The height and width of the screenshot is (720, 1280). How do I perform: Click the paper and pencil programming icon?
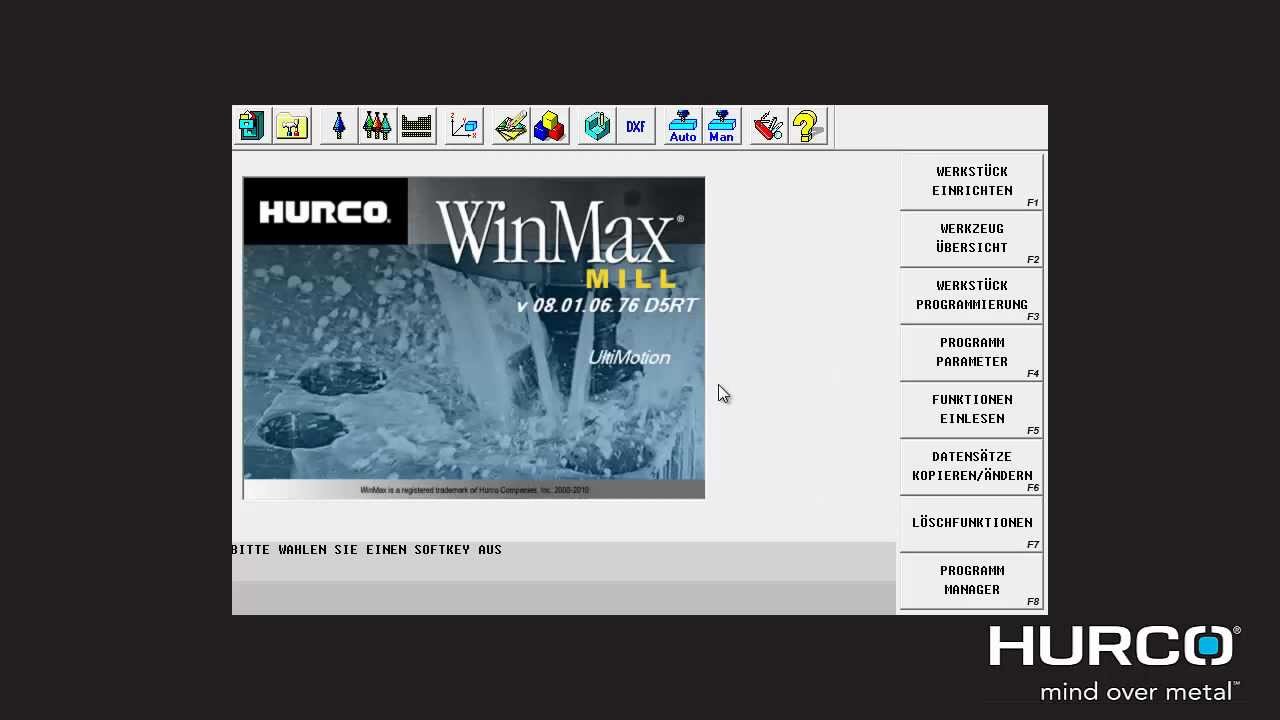coord(511,126)
